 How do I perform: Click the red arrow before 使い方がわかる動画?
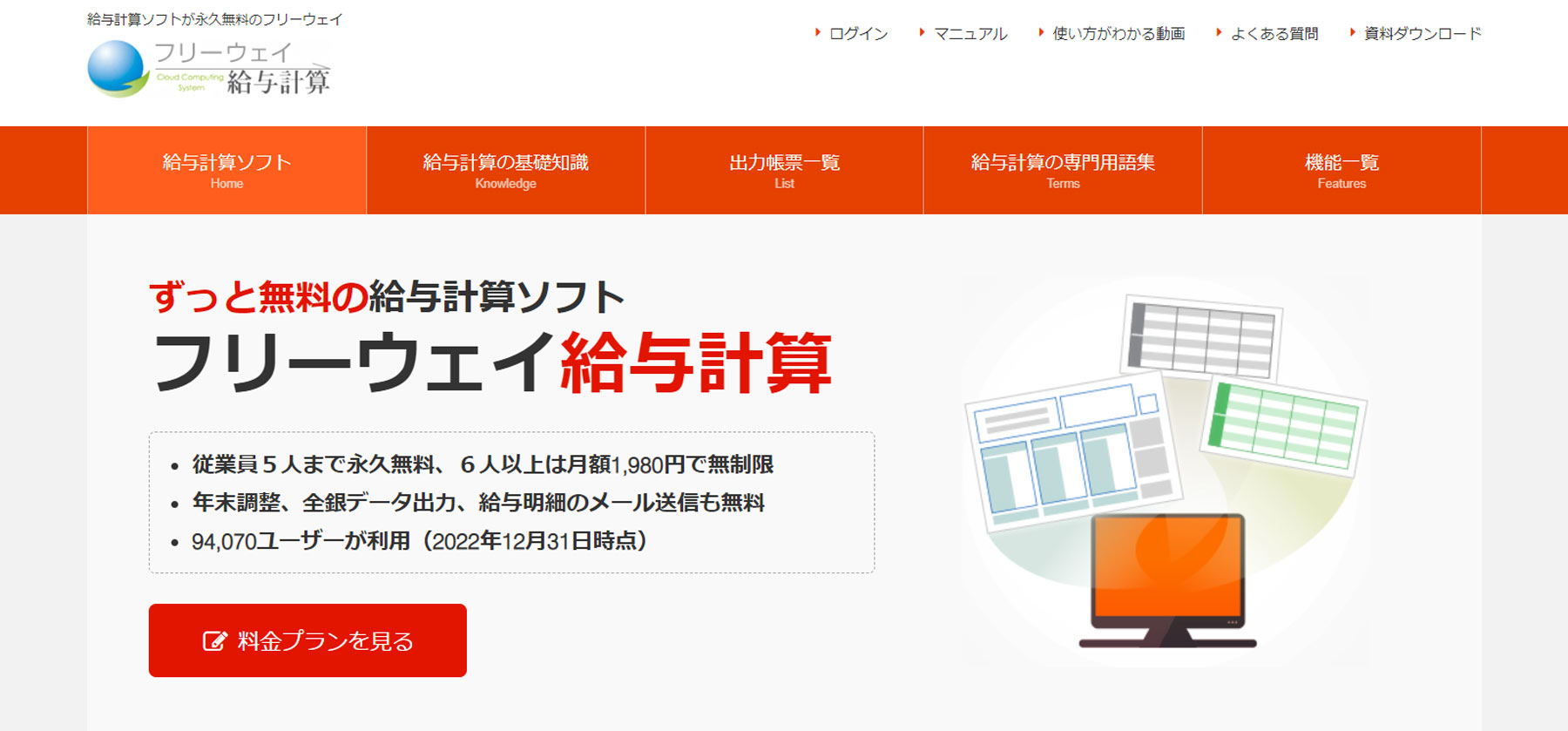point(1041,32)
